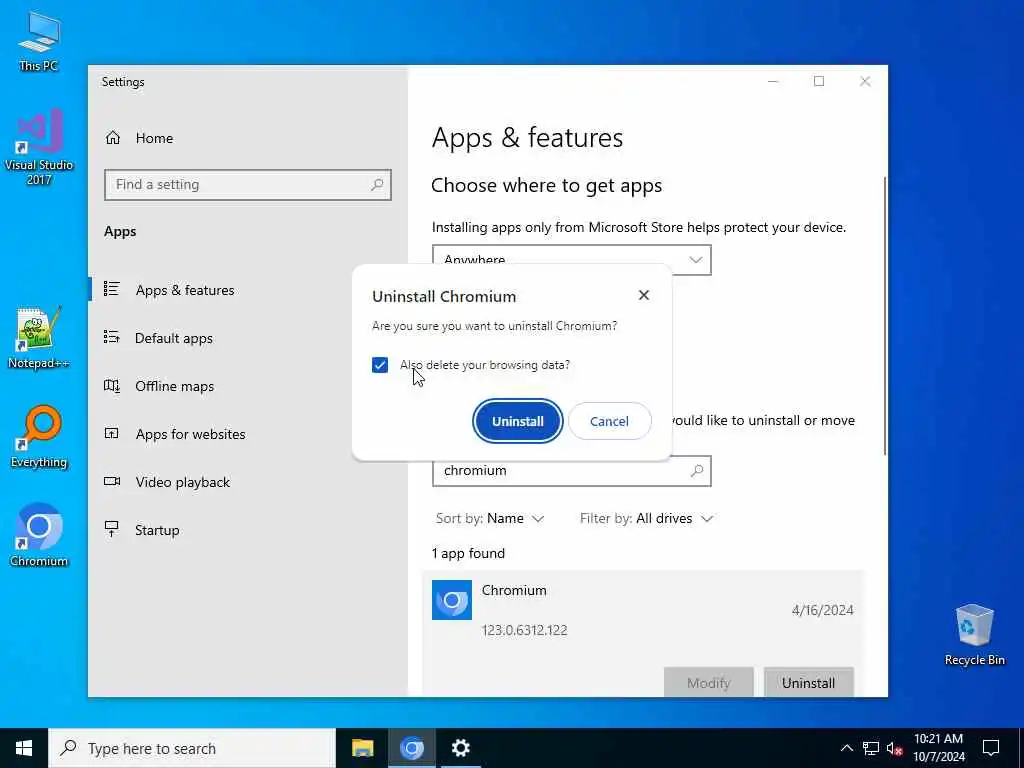Image resolution: width=1024 pixels, height=768 pixels.
Task: Confirm Uninstall in the Chromium dialog
Action: click(517, 421)
